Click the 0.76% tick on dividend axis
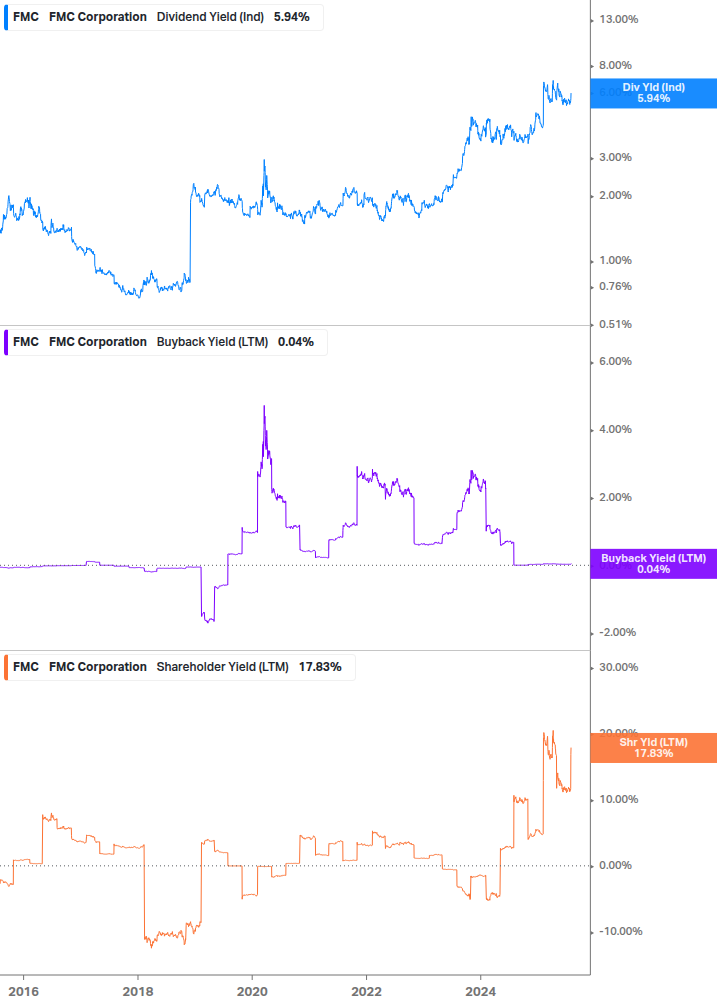The image size is (717, 1005). tap(615, 287)
